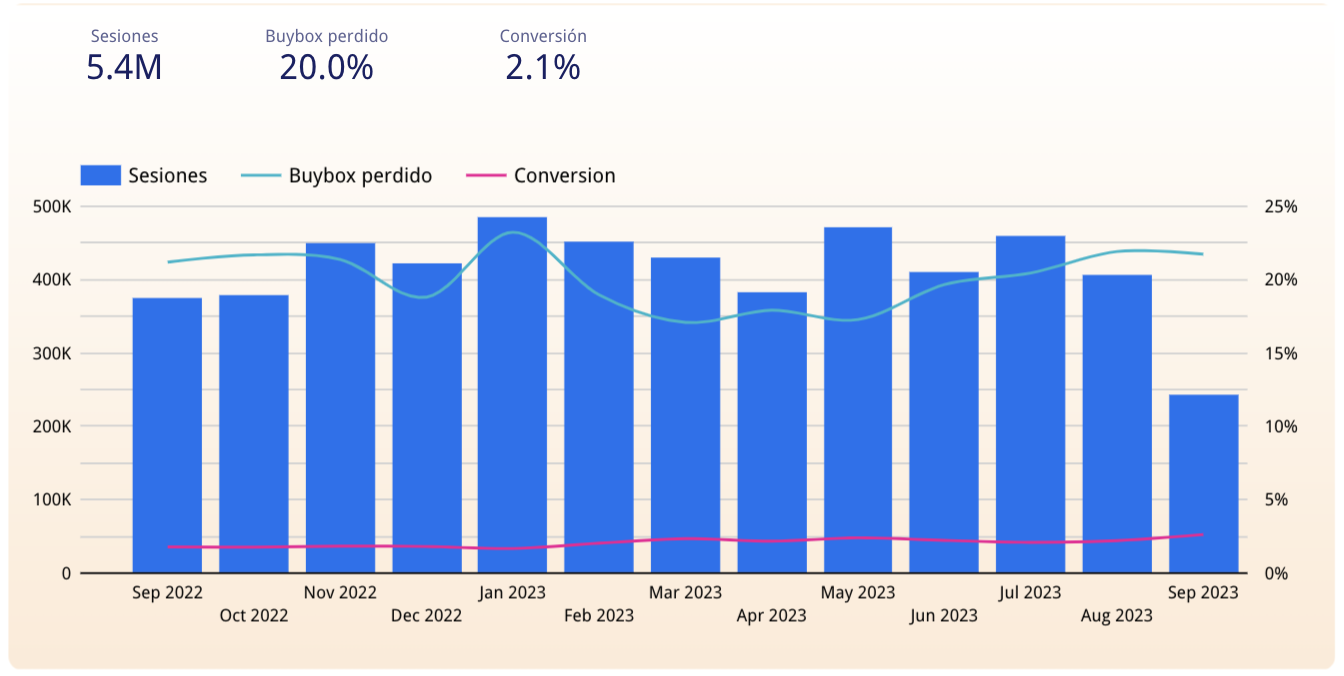Image resolution: width=1344 pixels, height=676 pixels.
Task: Click the 10% right axis label
Action: 1281,426
